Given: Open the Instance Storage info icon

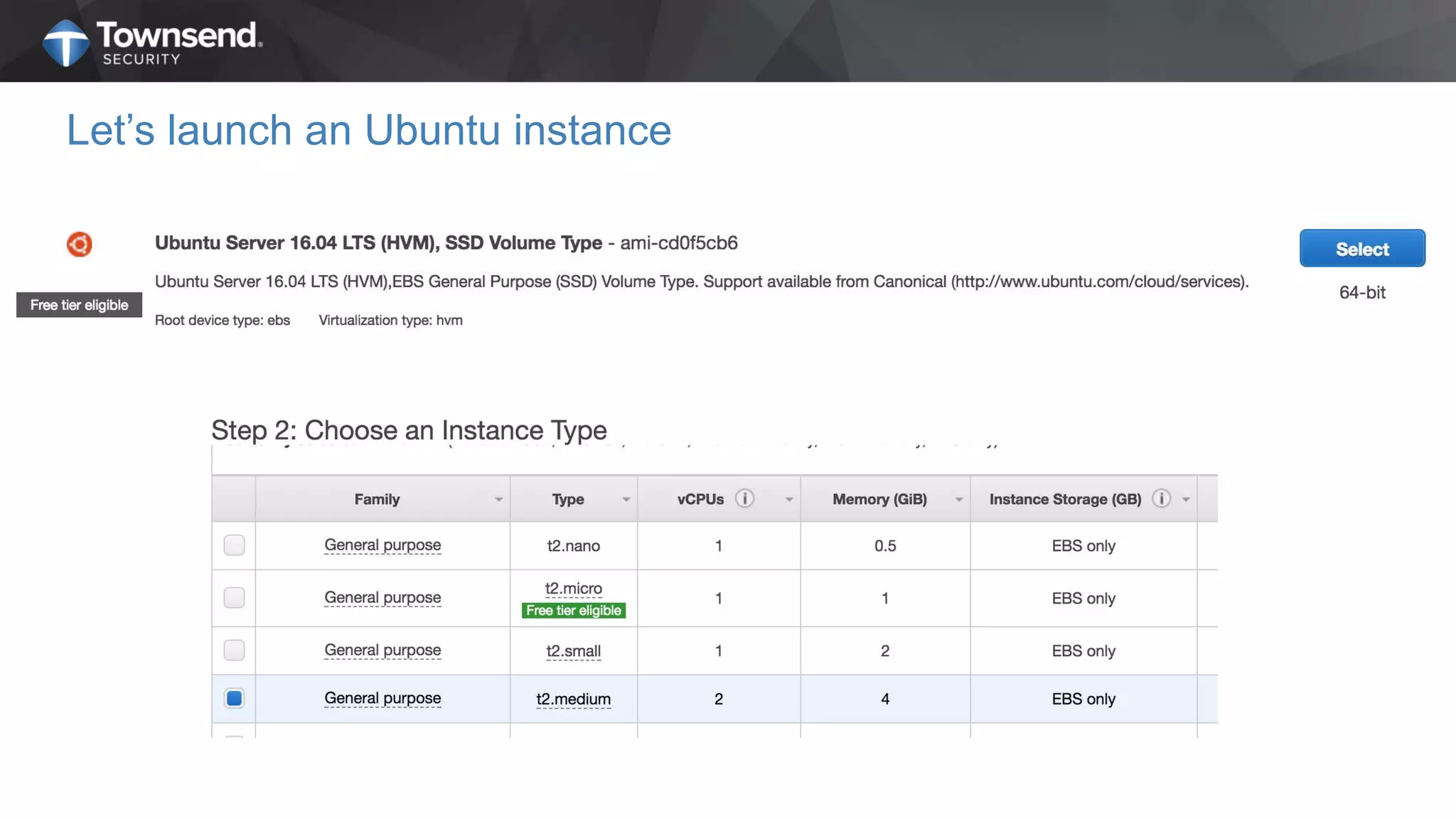Looking at the screenshot, I should point(1161,498).
